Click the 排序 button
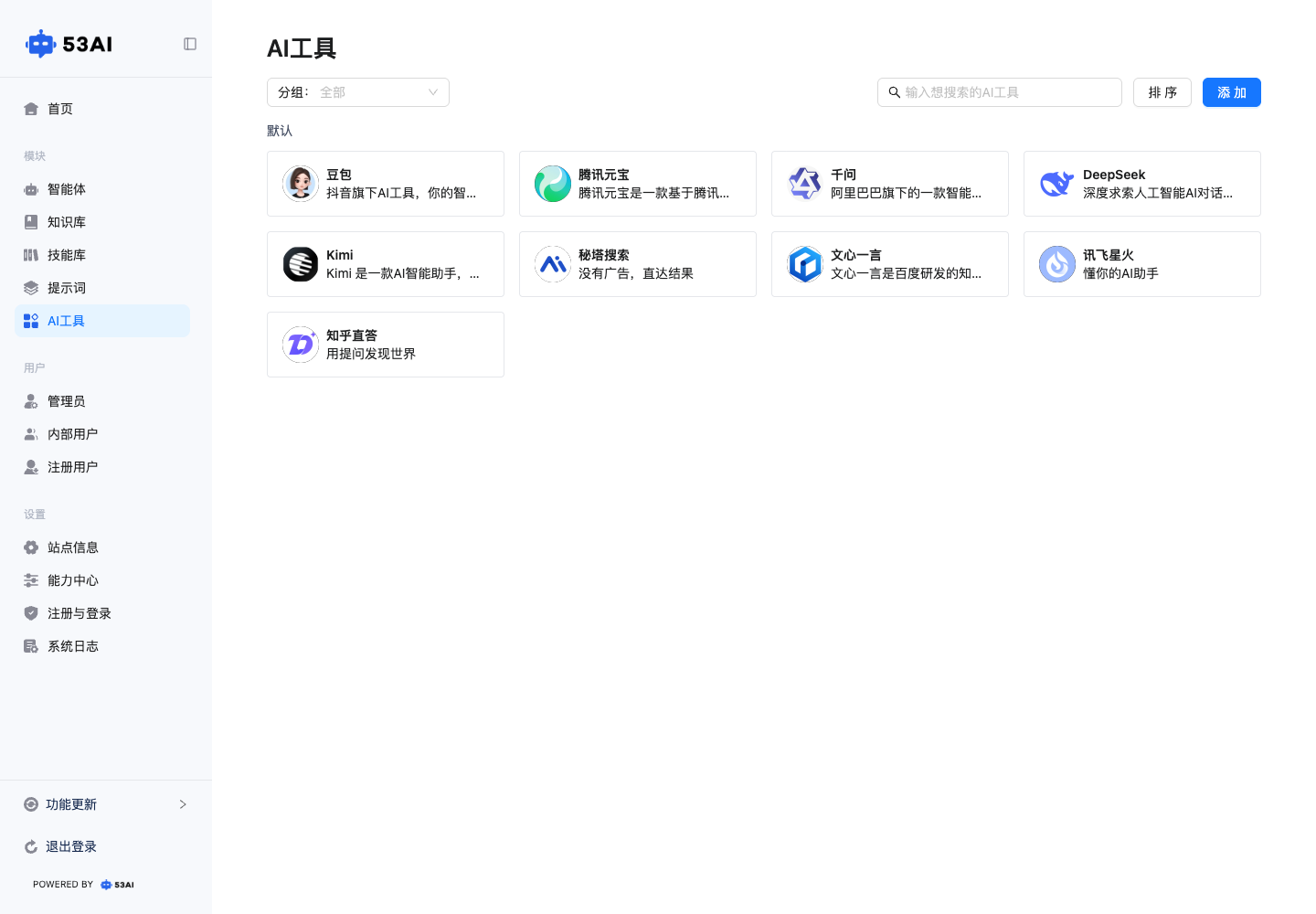 pyautogui.click(x=1162, y=92)
